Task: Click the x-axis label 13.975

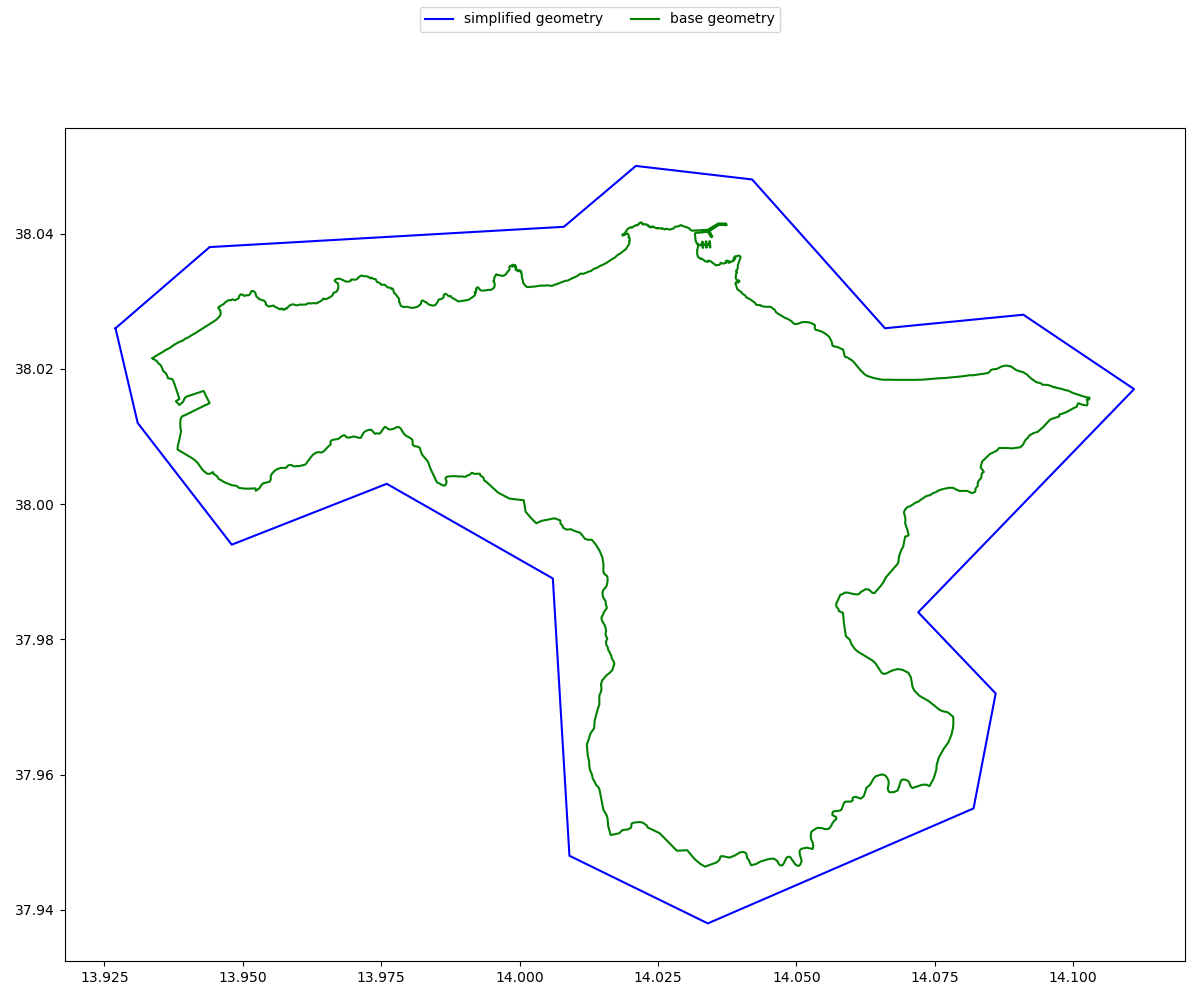Action: [382, 977]
